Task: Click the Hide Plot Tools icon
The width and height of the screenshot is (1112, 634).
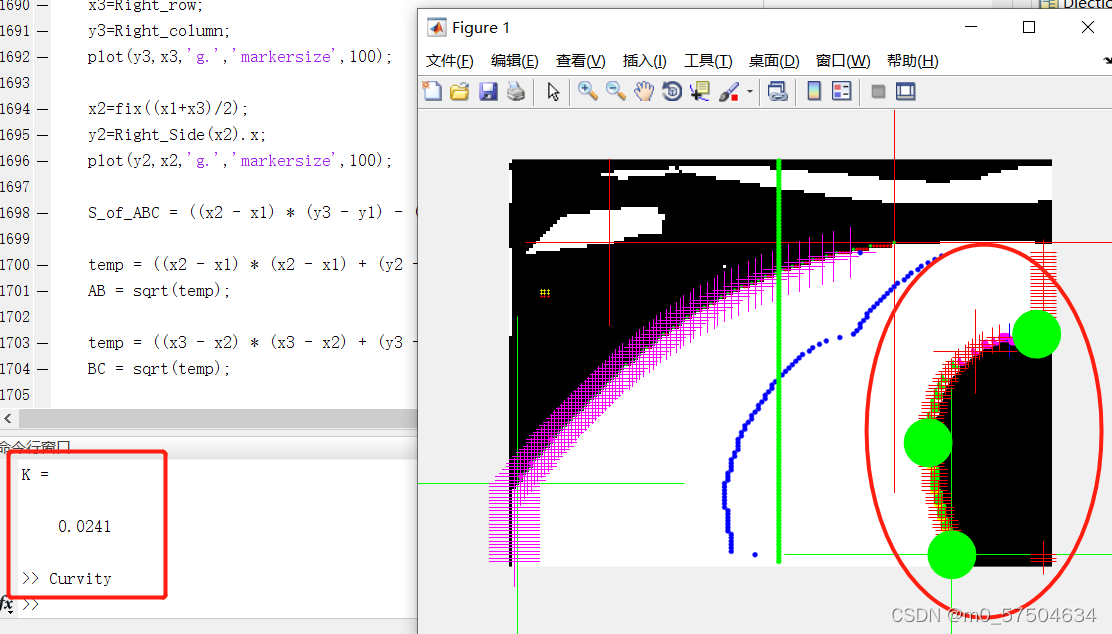Action: click(x=878, y=91)
